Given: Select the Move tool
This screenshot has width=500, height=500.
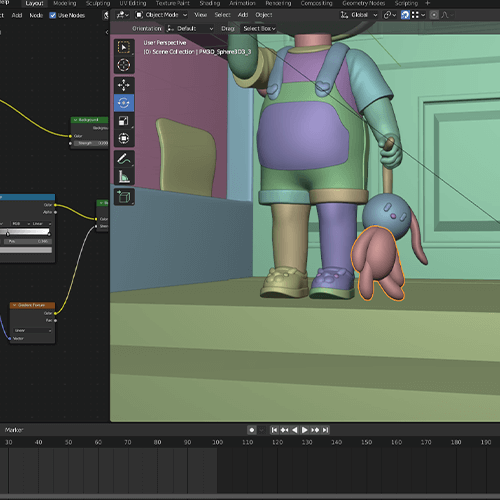Looking at the screenshot, I should click(124, 85).
